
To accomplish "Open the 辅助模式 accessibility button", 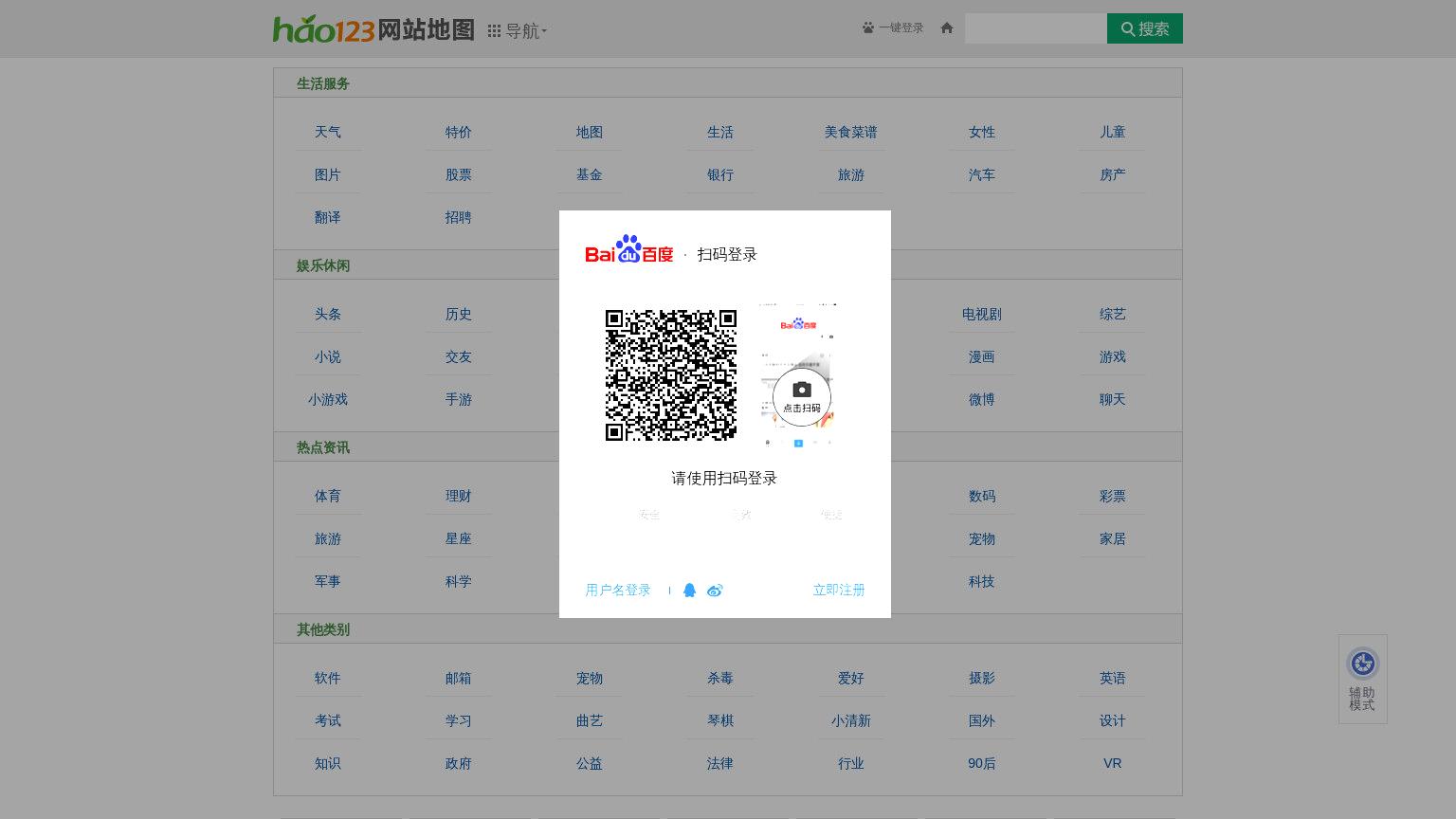I will tap(1363, 679).
